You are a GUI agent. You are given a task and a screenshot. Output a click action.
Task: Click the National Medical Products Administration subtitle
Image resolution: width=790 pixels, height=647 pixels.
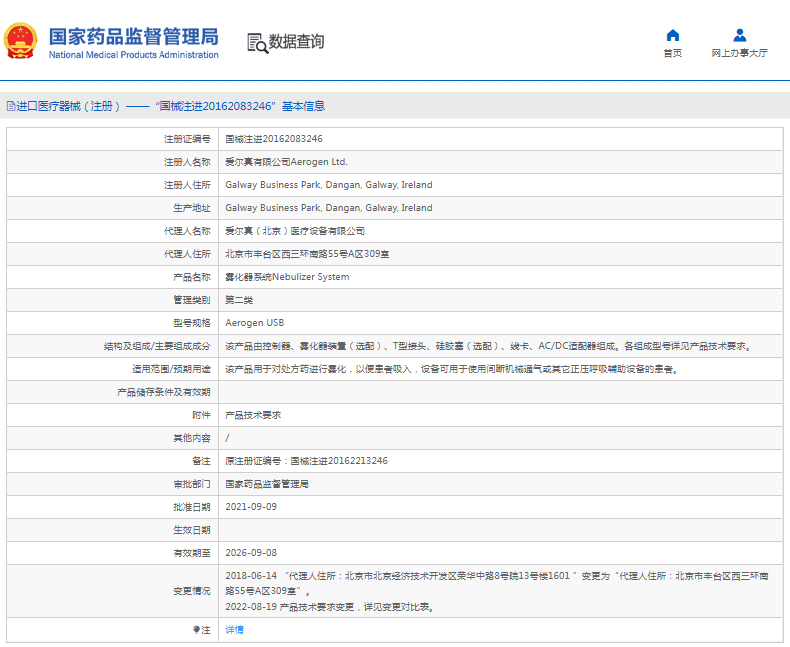pos(133,55)
